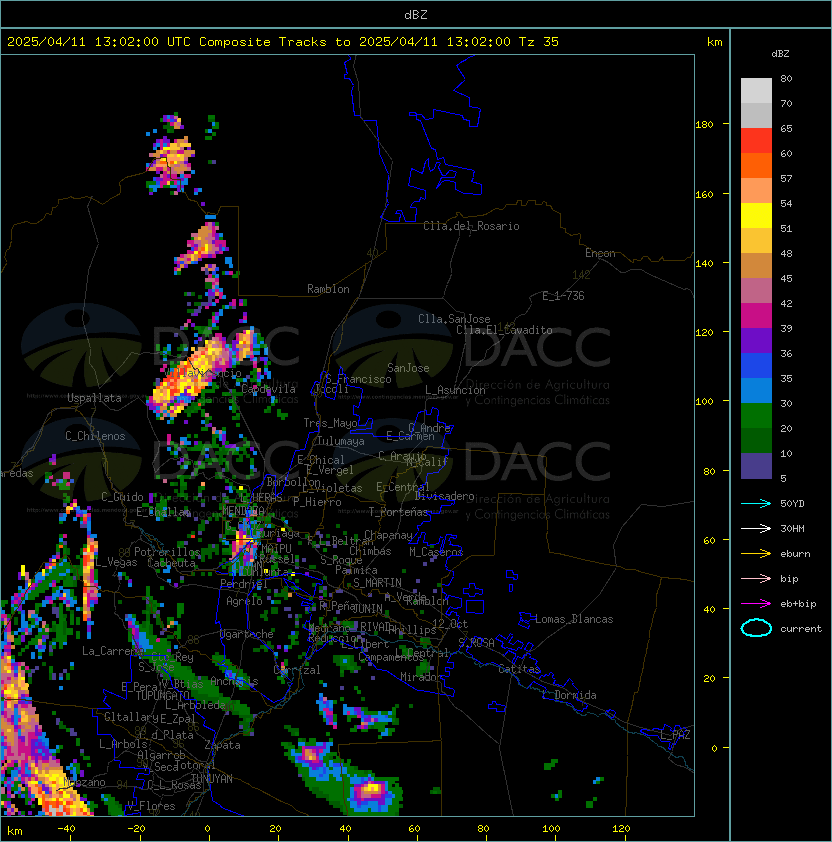Click the 'S_MARTIN' place label
Image resolution: width=832 pixels, height=842 pixels.
(x=377, y=583)
